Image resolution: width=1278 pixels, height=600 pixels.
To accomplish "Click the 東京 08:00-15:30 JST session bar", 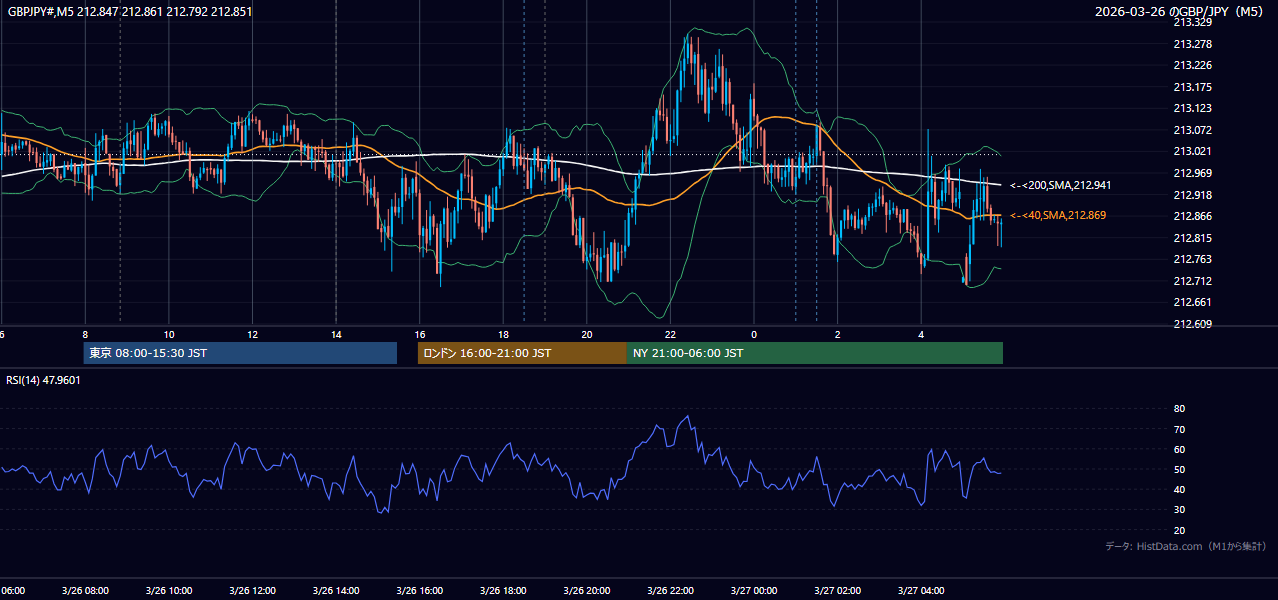I will pos(240,353).
